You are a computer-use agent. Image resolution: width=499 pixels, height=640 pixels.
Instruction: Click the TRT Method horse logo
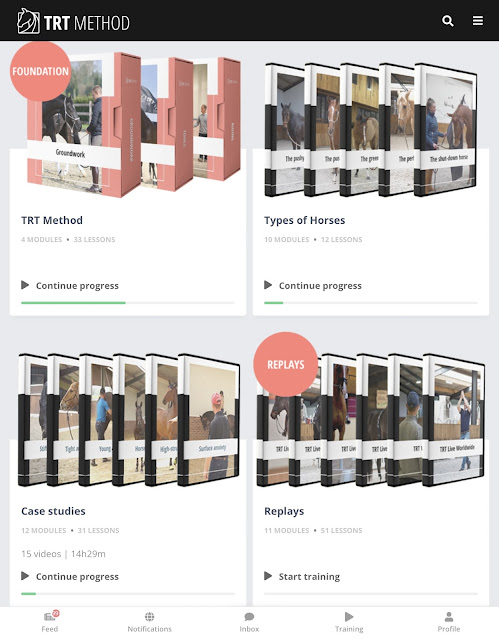[29, 21]
